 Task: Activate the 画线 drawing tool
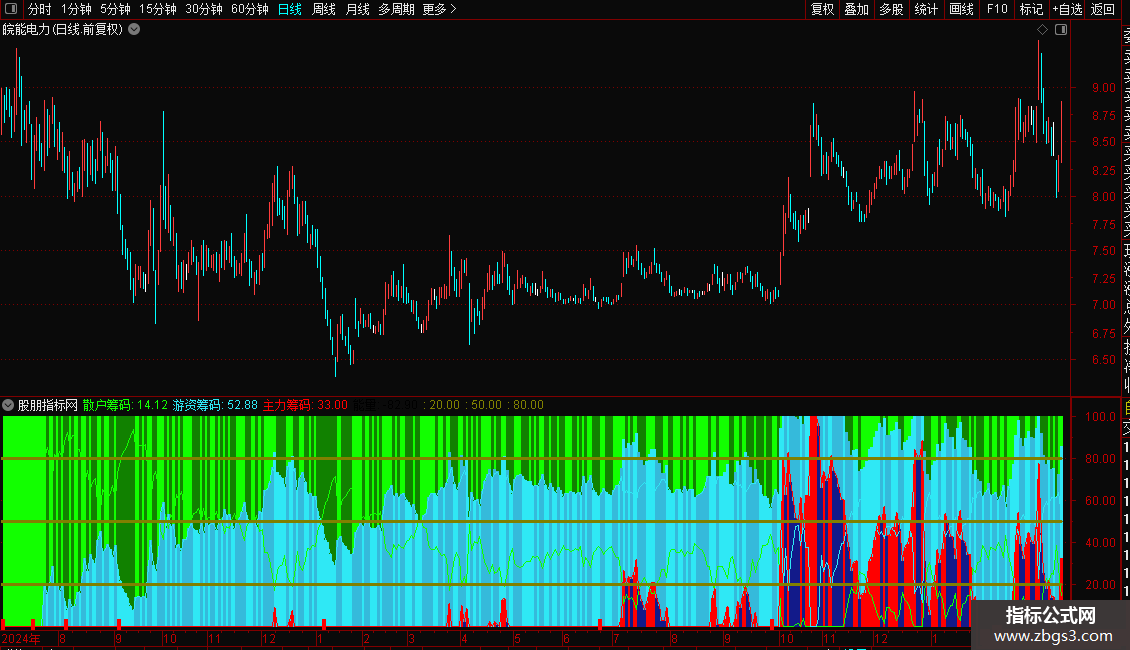click(961, 9)
